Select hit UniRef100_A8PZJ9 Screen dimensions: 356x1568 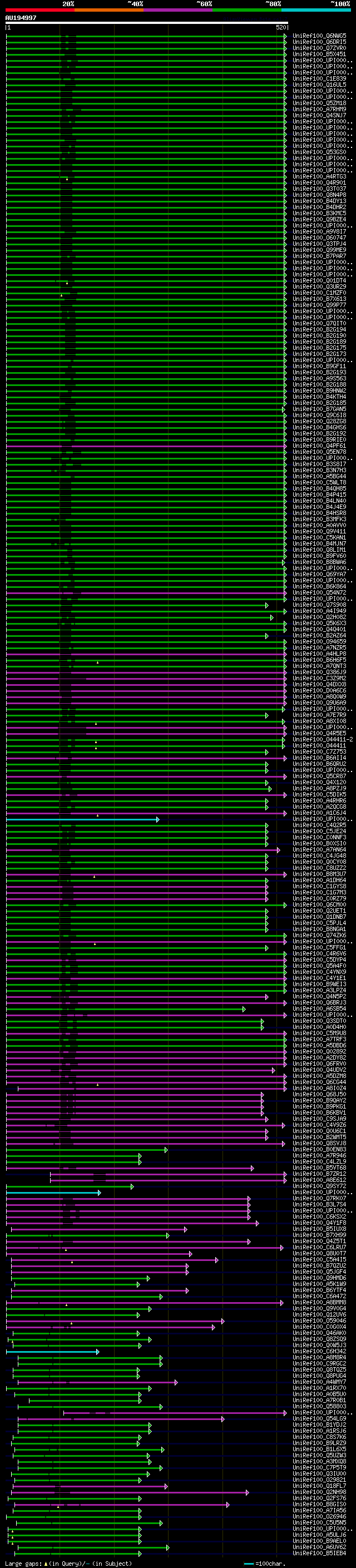(319, 788)
